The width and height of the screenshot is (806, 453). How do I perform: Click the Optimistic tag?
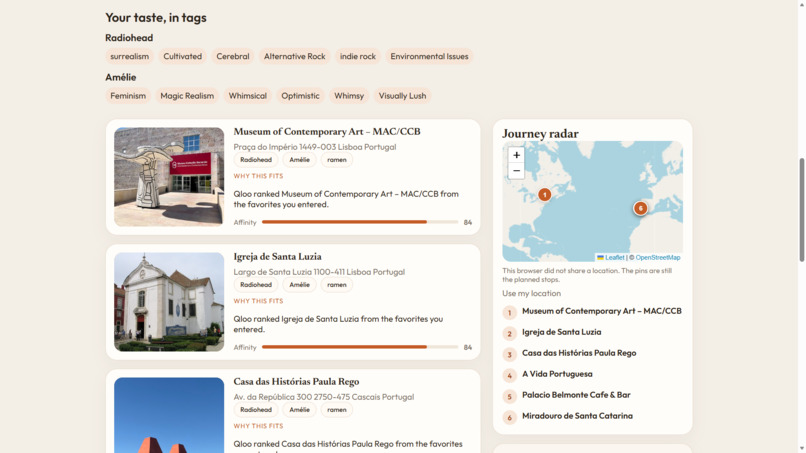point(300,96)
